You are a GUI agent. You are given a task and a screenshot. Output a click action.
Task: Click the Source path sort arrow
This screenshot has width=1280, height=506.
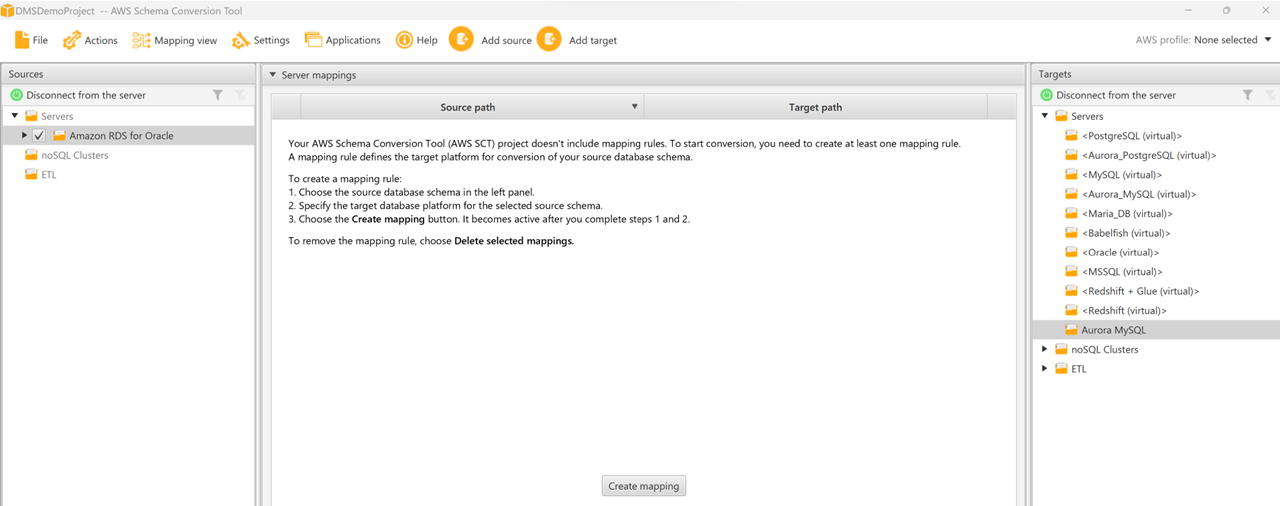(x=634, y=107)
